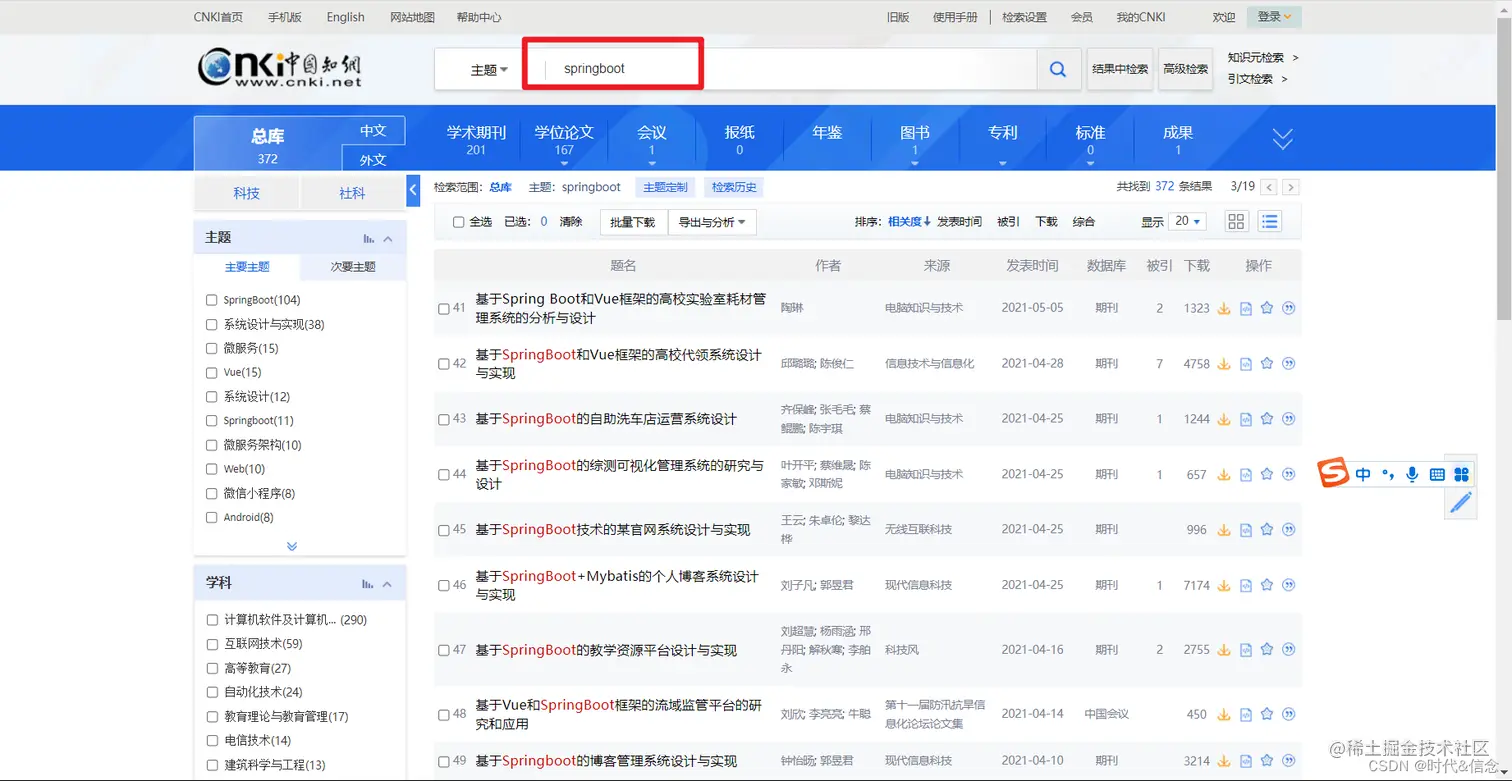This screenshot has height=781, width=1512.
Task: Open 导出与分析 dropdown menu
Action: [x=713, y=222]
